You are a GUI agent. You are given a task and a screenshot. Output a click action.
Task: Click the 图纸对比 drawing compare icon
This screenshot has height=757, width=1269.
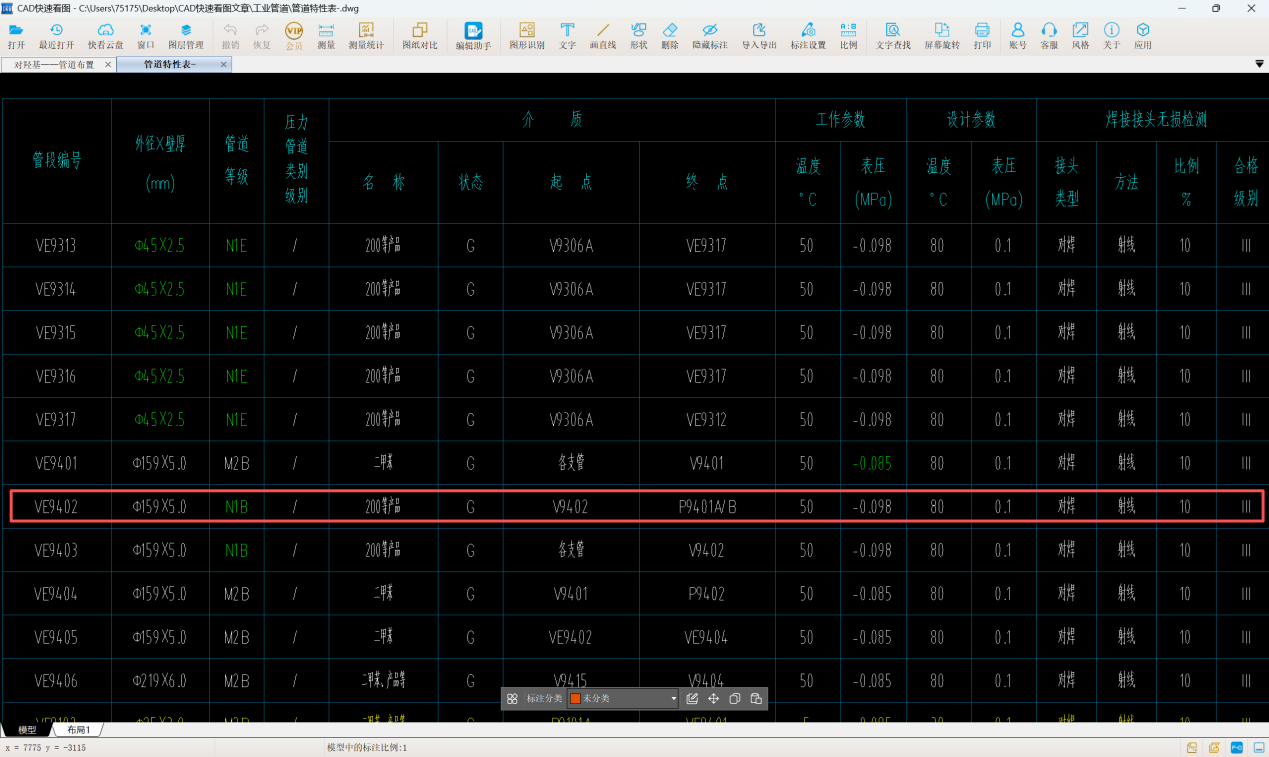419,36
